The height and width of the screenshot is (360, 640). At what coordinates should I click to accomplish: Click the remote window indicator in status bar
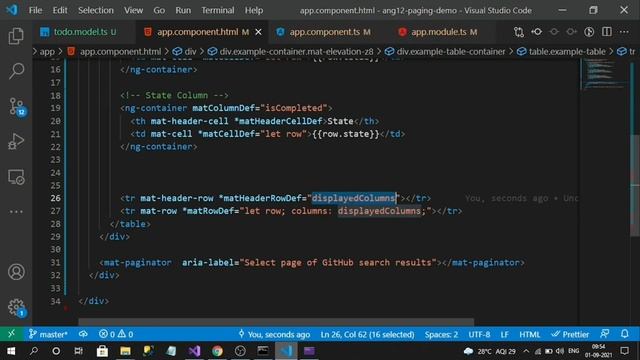pyautogui.click(x=11, y=334)
